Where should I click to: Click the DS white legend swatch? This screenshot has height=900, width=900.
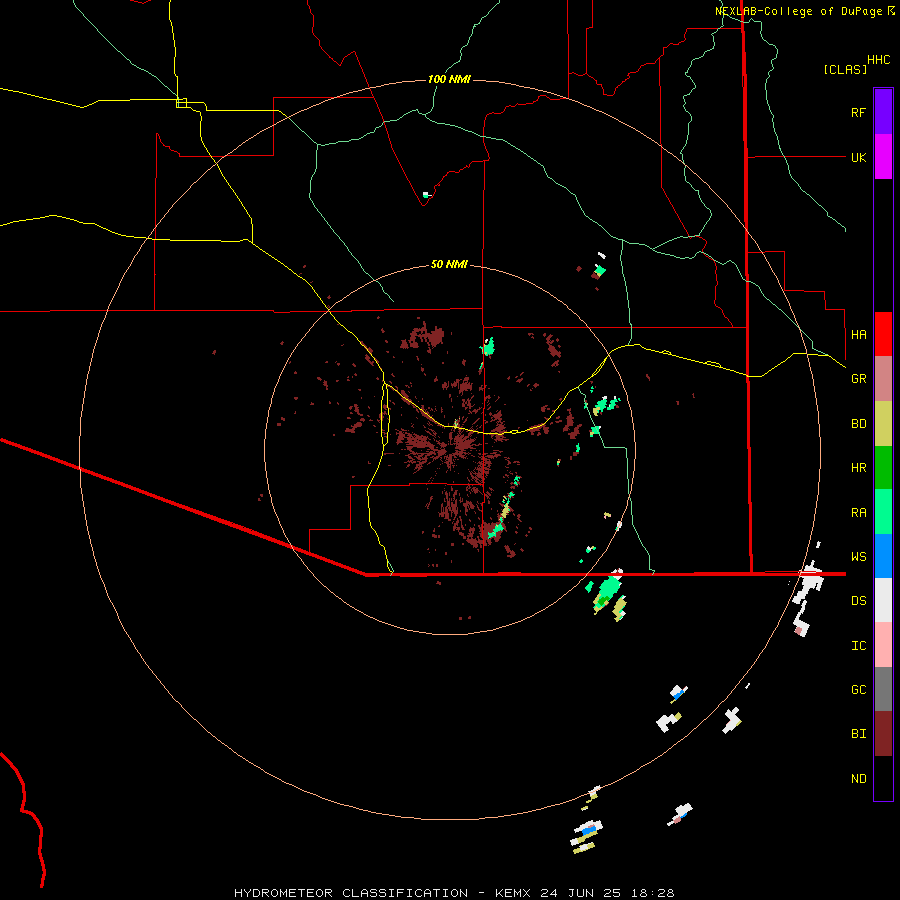883,600
